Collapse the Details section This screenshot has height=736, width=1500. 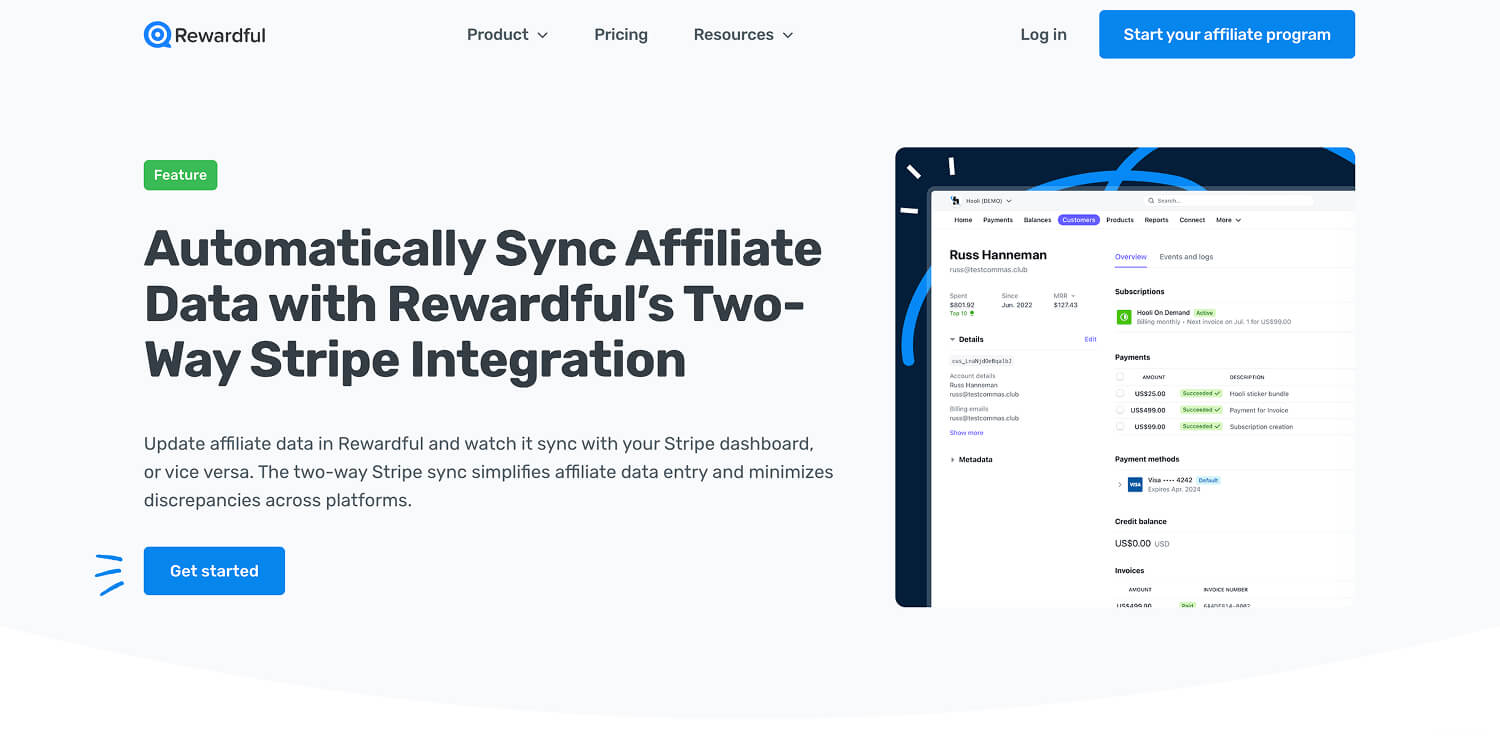952,339
